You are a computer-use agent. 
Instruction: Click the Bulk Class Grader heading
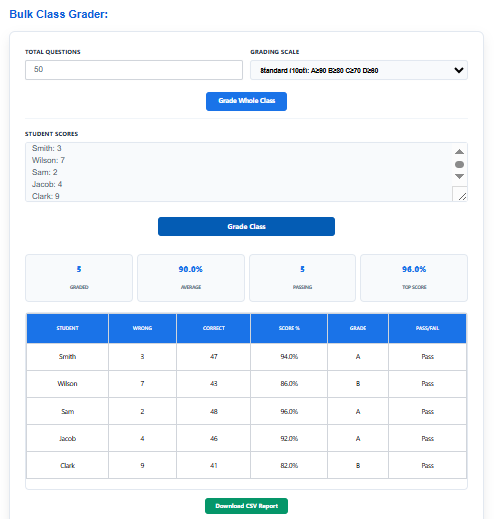[59, 14]
